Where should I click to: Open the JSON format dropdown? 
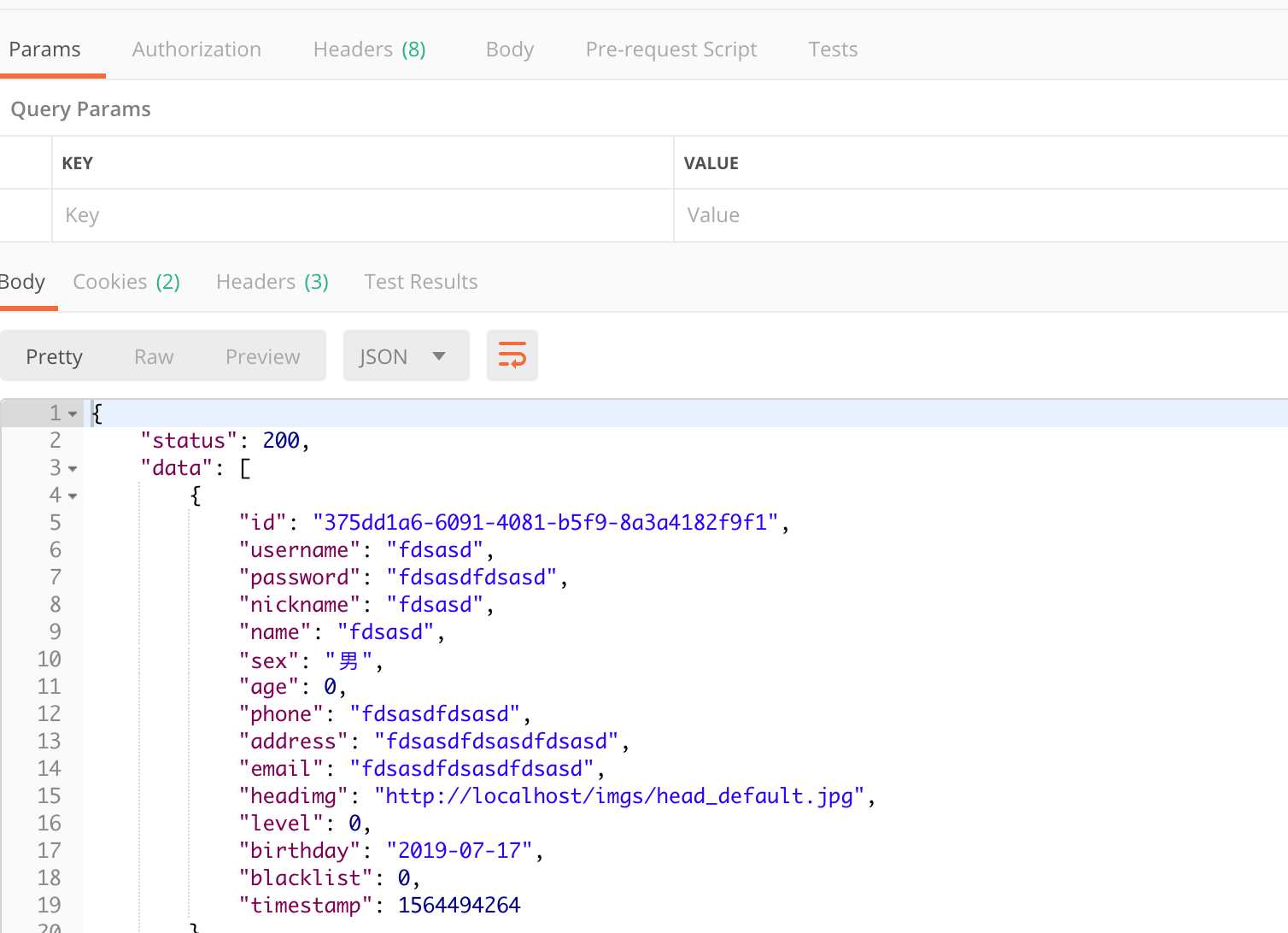407,355
